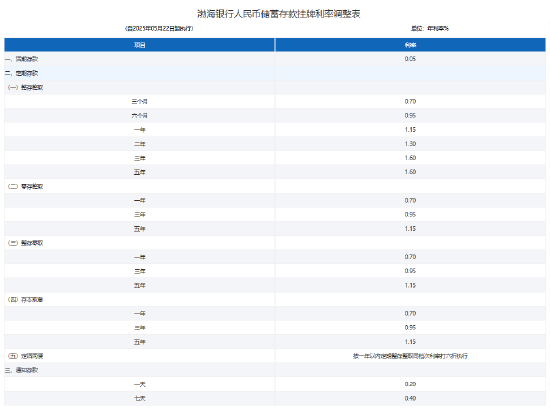
Task: Click the (二) 零存整取 subsection label
Action: point(25,187)
